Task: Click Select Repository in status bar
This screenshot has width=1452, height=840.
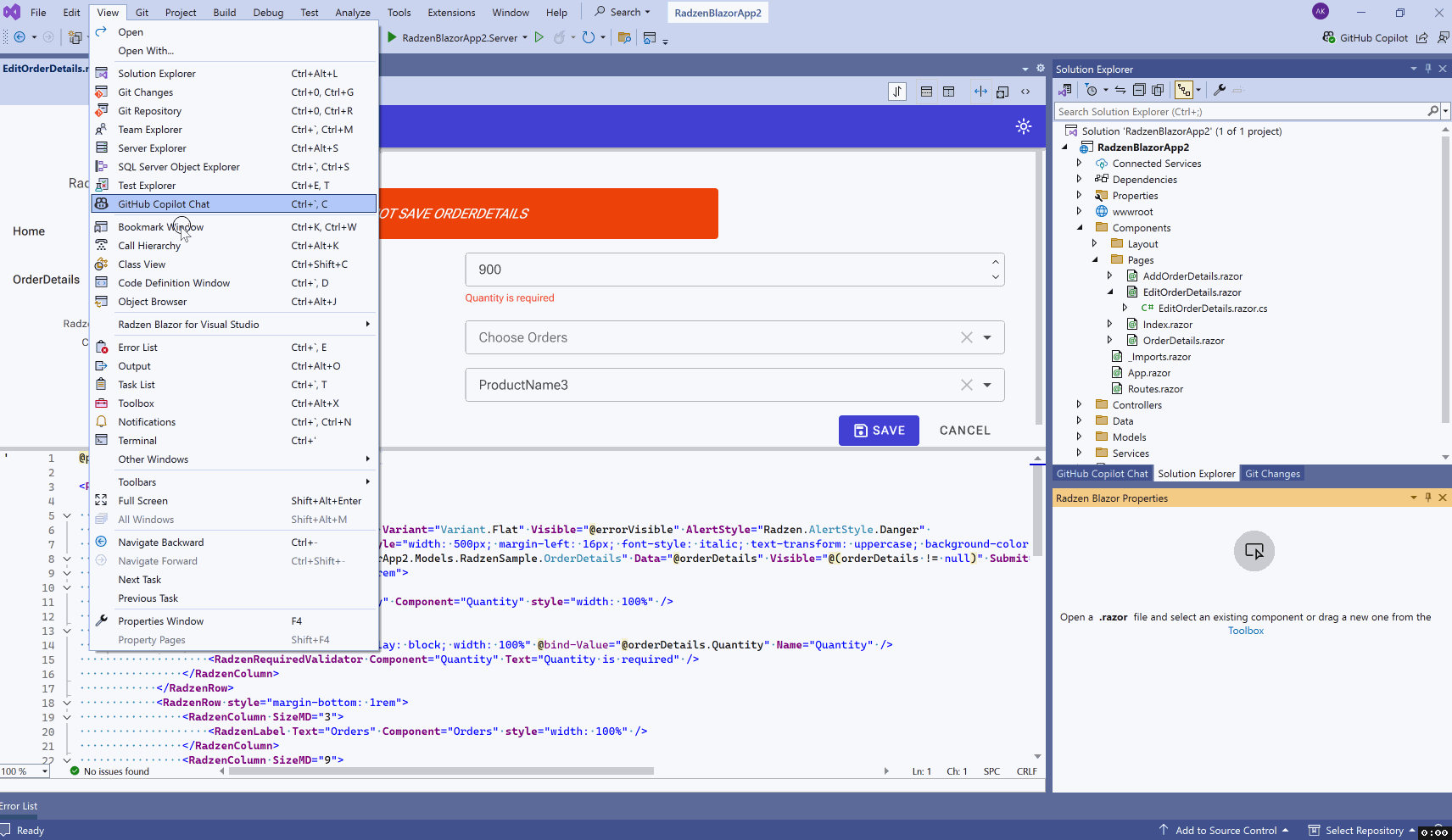Action: [1362, 831]
